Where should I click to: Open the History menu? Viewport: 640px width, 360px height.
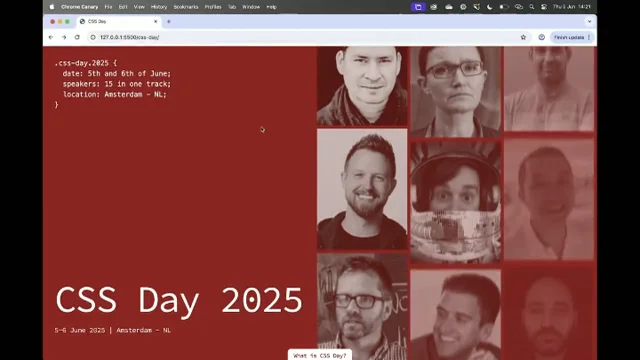click(159, 7)
